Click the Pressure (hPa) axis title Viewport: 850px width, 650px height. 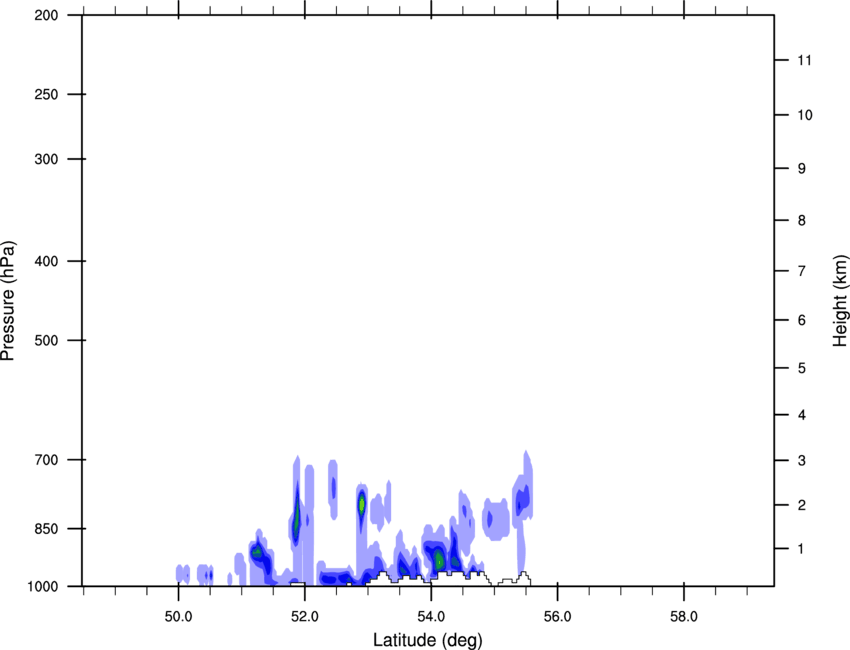pyautogui.click(x=8, y=301)
